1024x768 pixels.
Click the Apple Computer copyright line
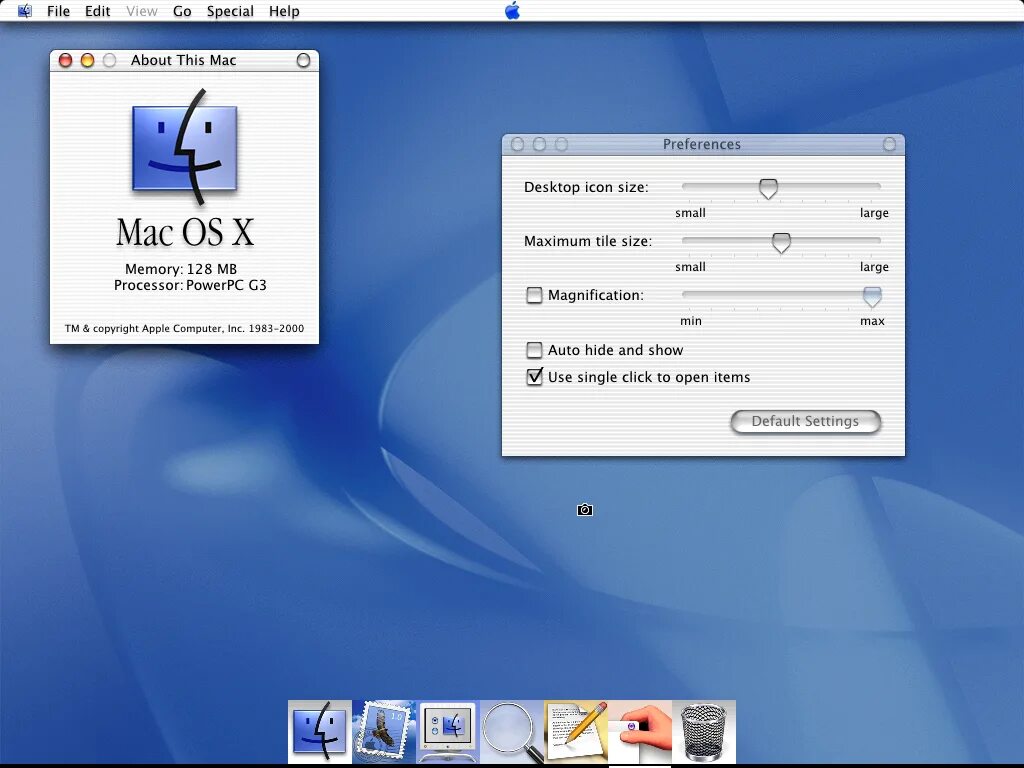click(184, 328)
